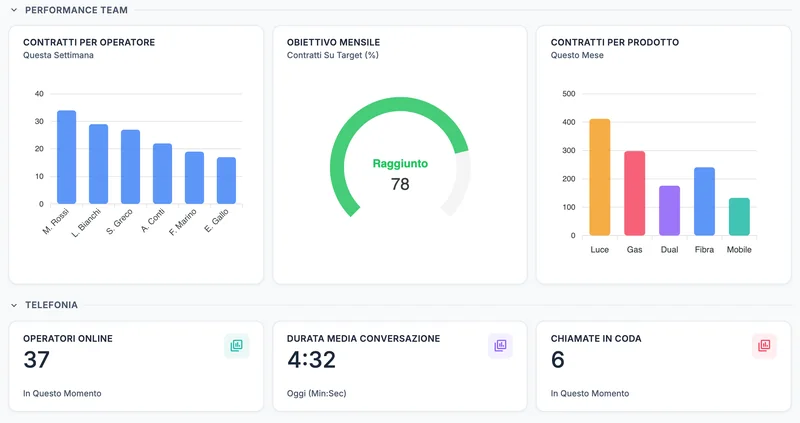Click the Operatori Online card title

point(68,338)
